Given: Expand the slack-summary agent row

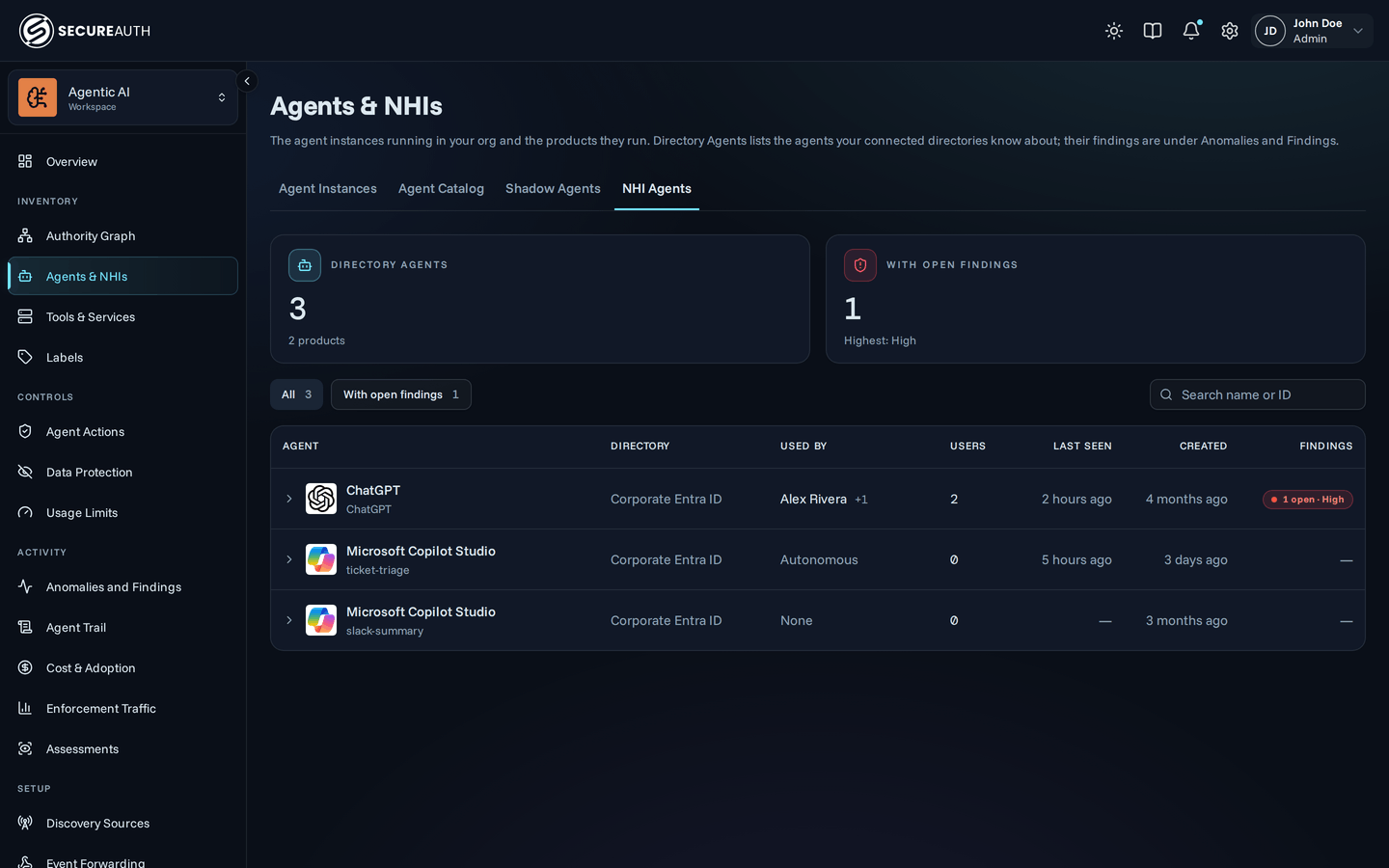Looking at the screenshot, I should [288, 620].
